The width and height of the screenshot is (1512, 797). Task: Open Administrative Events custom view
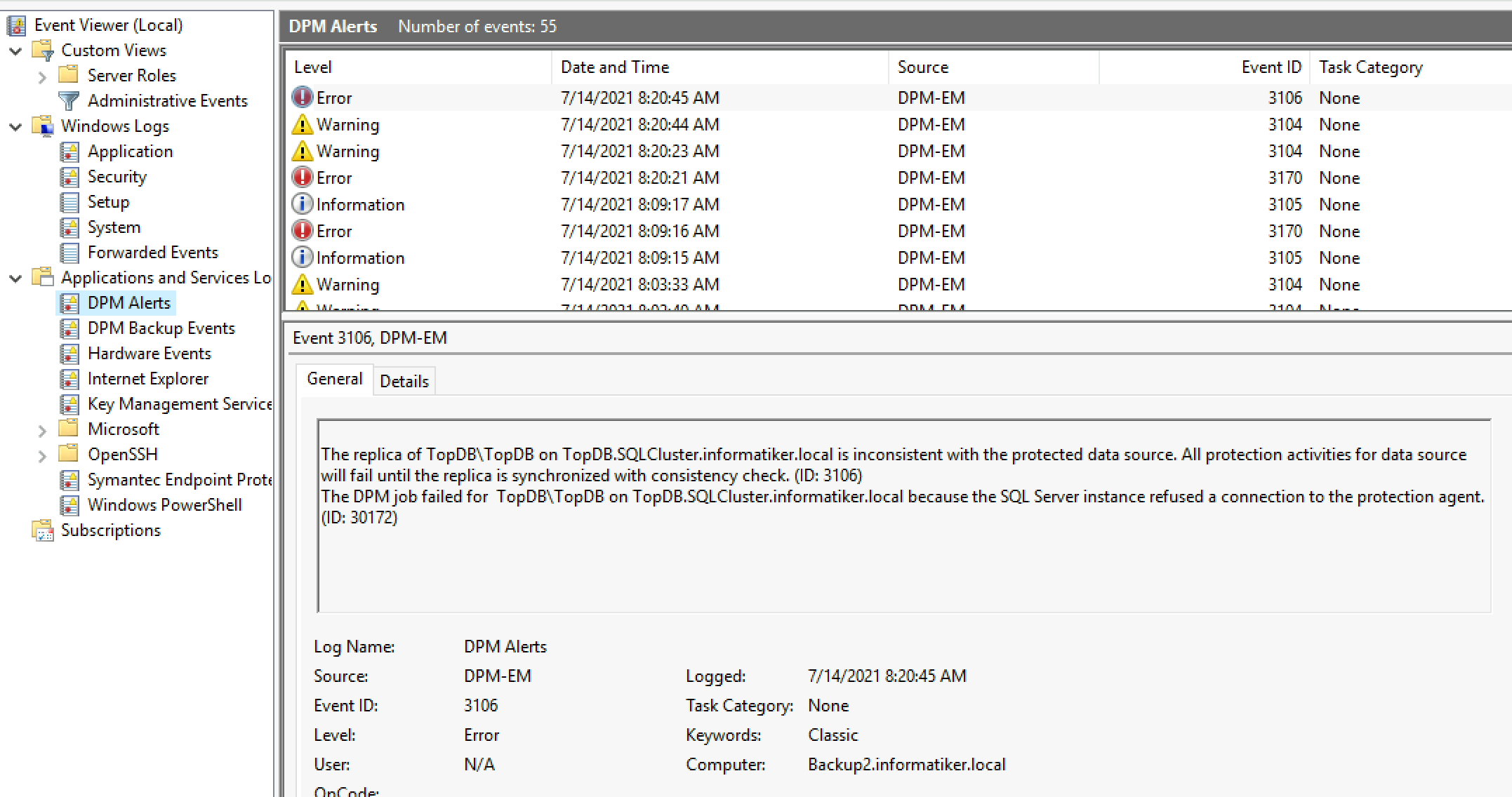click(x=167, y=101)
